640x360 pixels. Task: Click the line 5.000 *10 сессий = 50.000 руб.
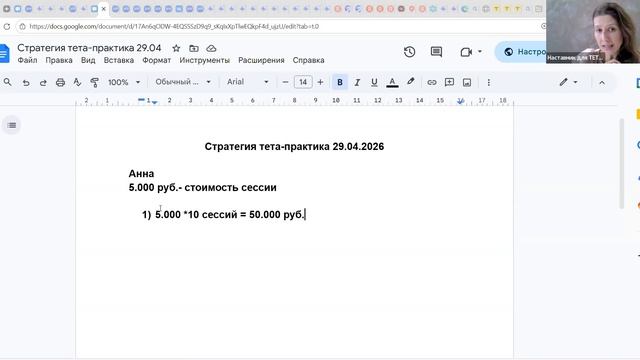[230, 214]
